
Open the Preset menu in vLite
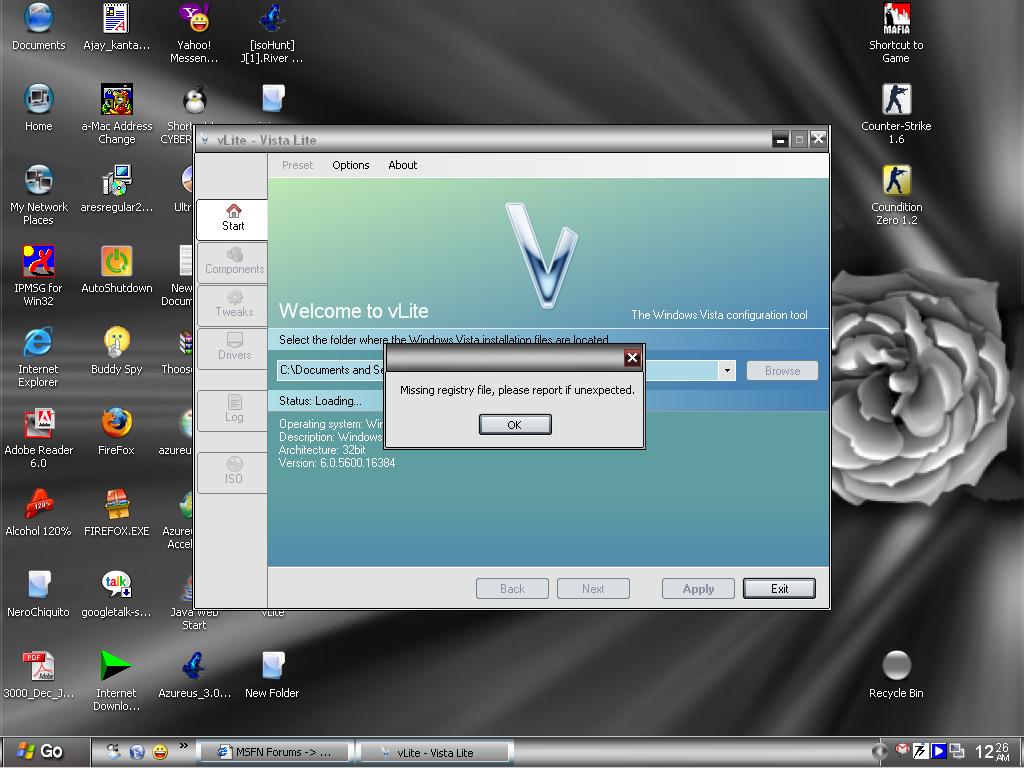[x=297, y=165]
